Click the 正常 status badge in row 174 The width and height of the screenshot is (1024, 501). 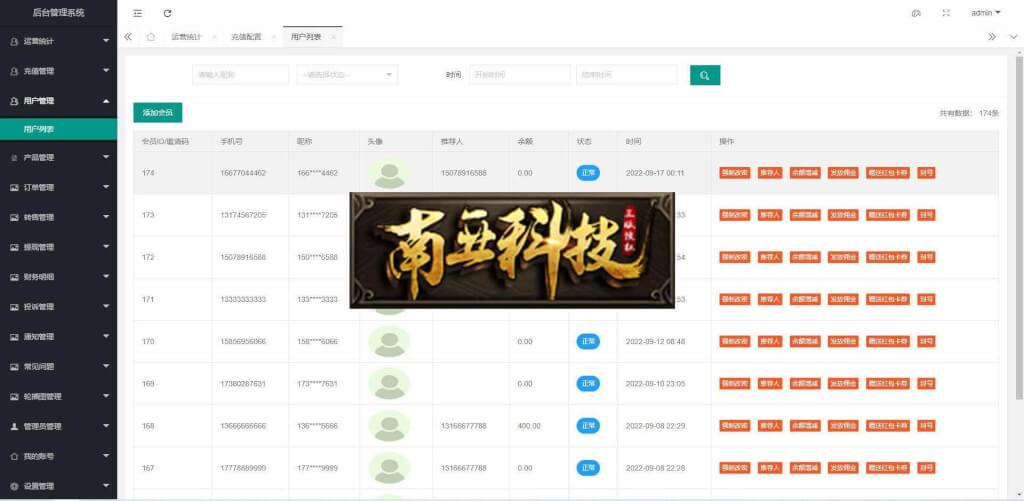coord(588,173)
